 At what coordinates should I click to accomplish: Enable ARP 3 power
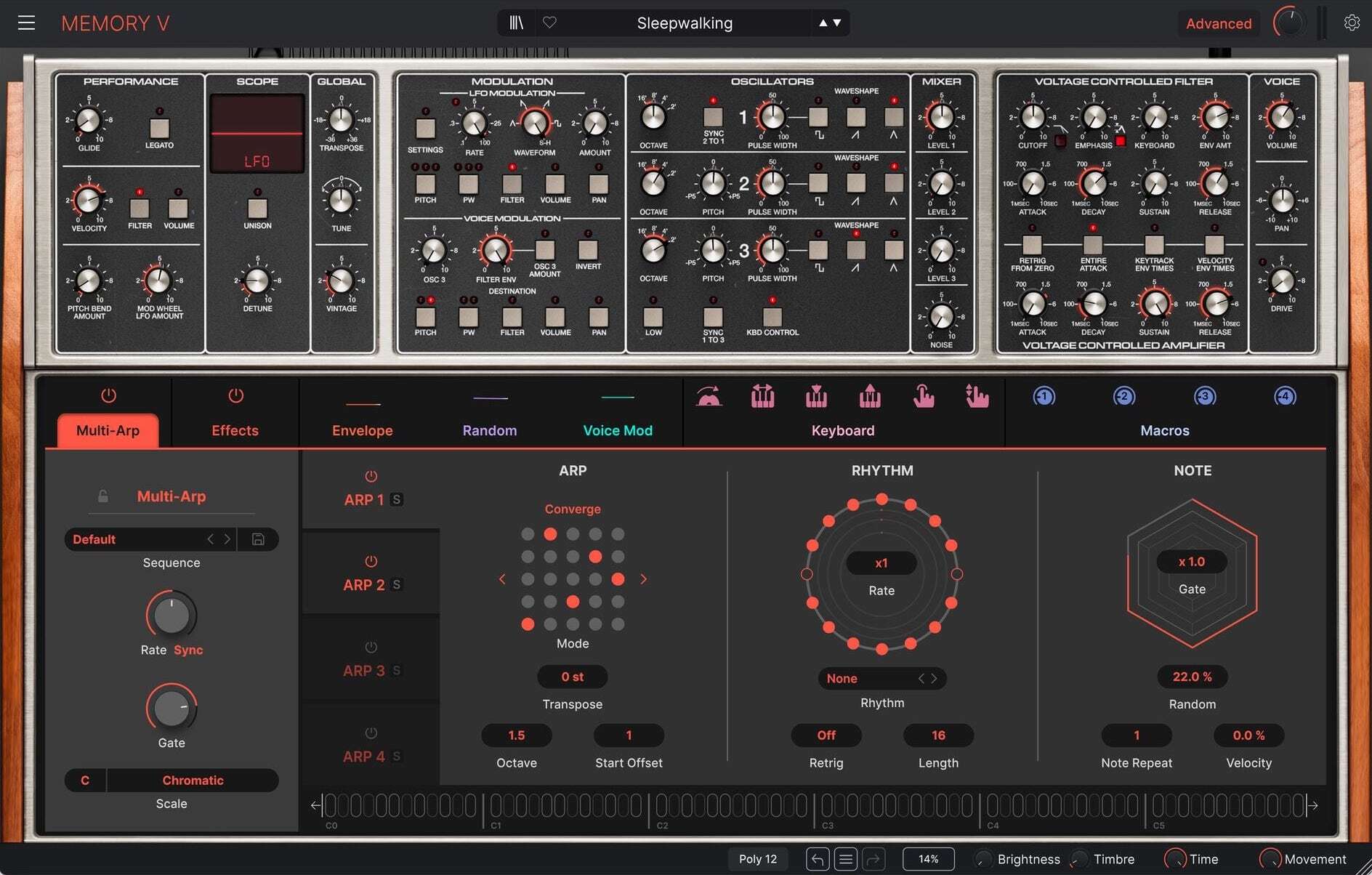(371, 647)
